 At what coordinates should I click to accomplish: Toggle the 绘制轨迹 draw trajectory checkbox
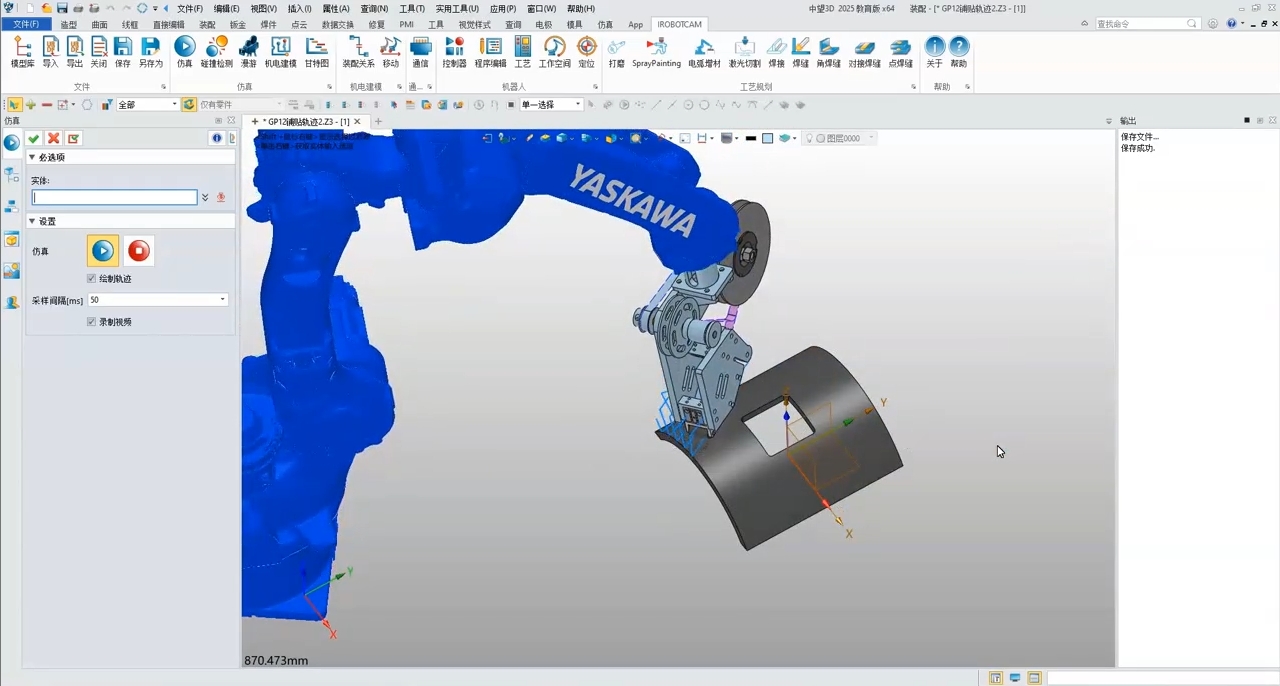click(x=91, y=279)
